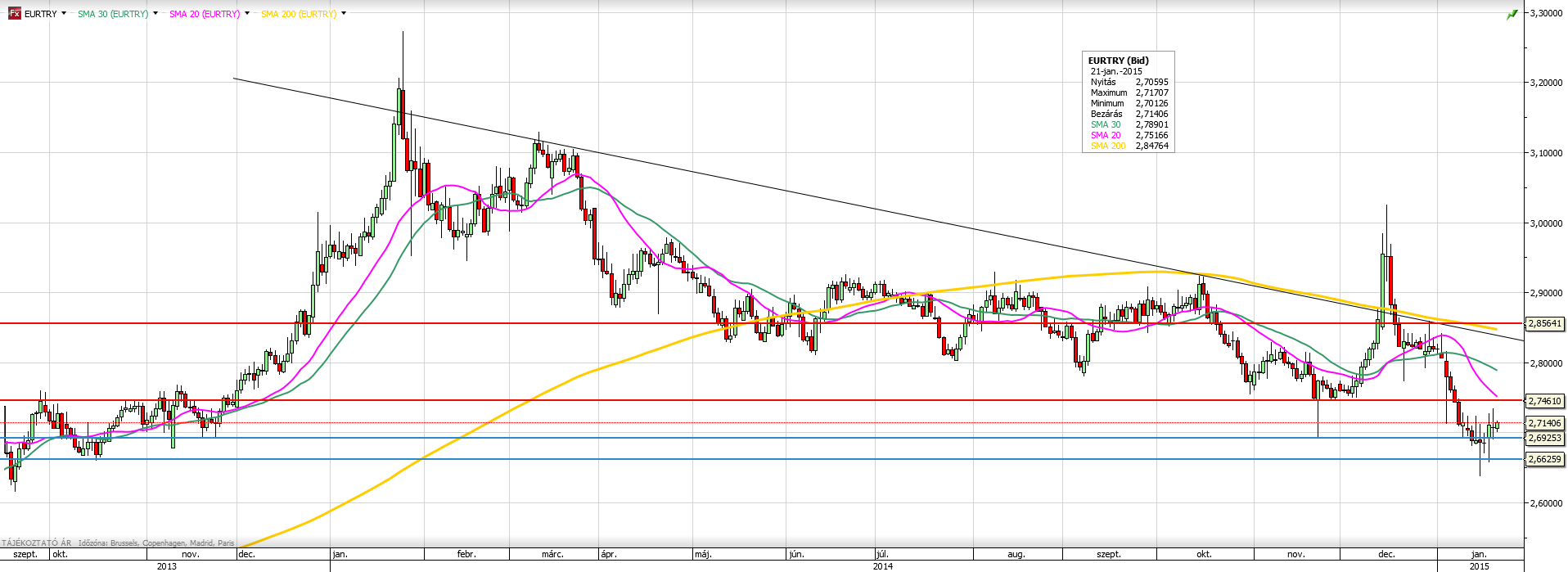1568x572 pixels.
Task: Click the 2,69253 blue line price tag
Action: tap(1545, 438)
